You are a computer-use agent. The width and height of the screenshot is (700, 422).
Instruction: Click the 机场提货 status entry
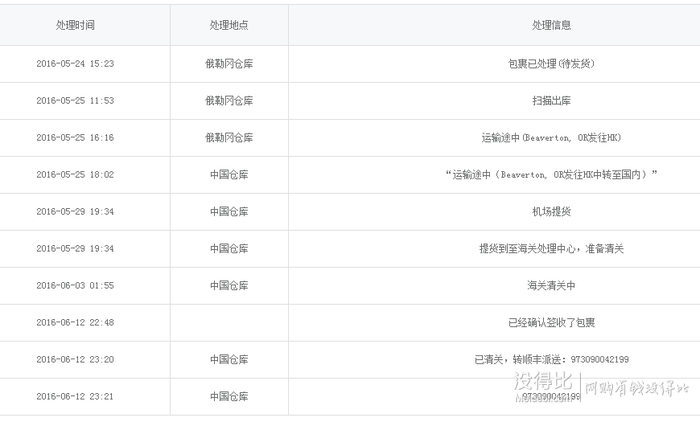(551, 212)
